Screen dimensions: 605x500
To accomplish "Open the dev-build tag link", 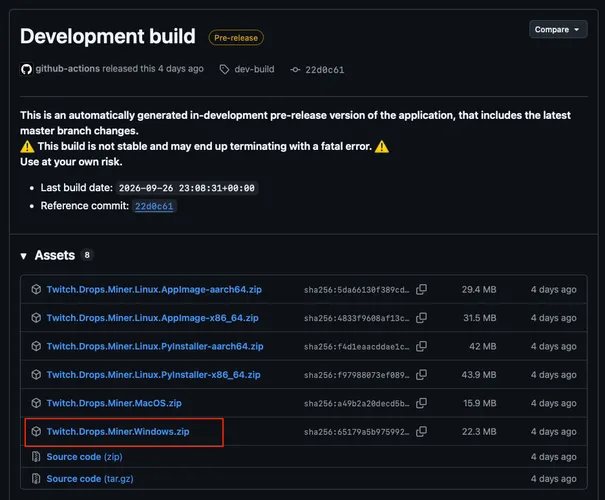I will click(254, 69).
